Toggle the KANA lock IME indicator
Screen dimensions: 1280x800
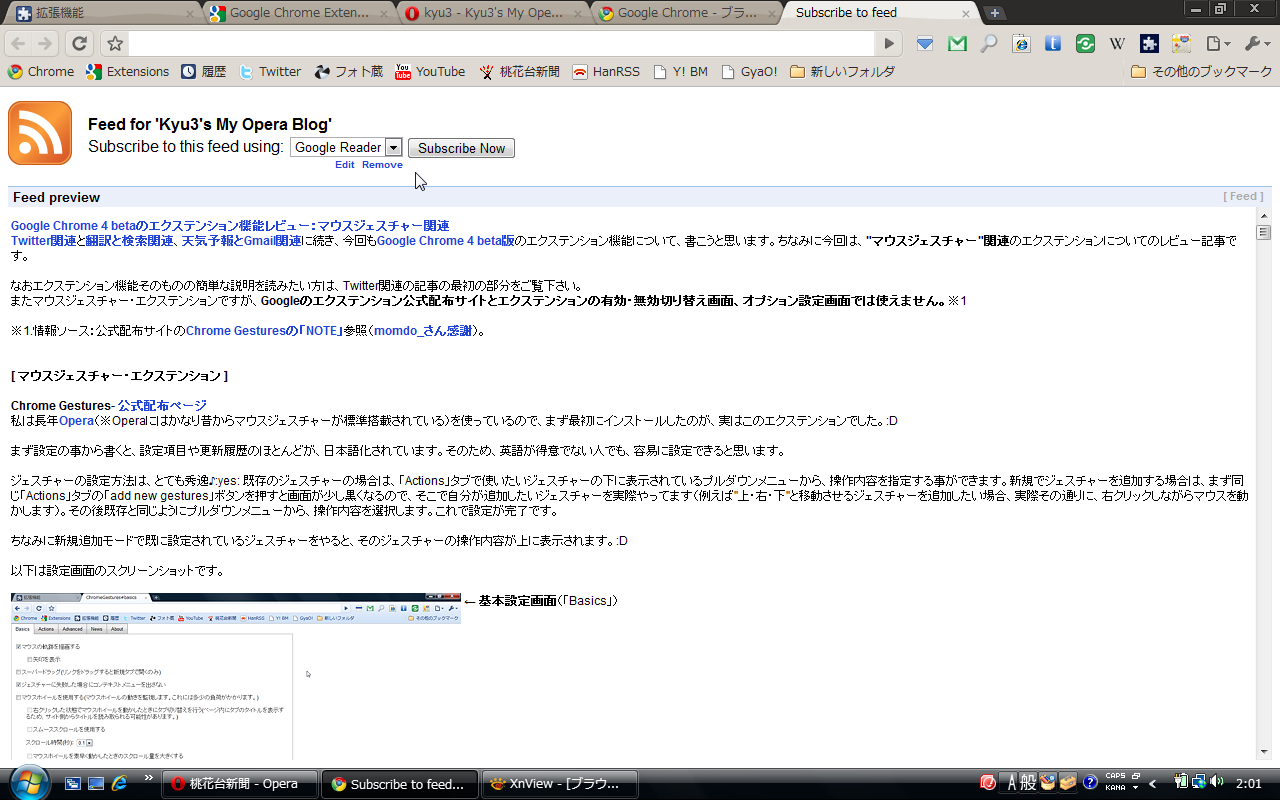coord(1115,787)
